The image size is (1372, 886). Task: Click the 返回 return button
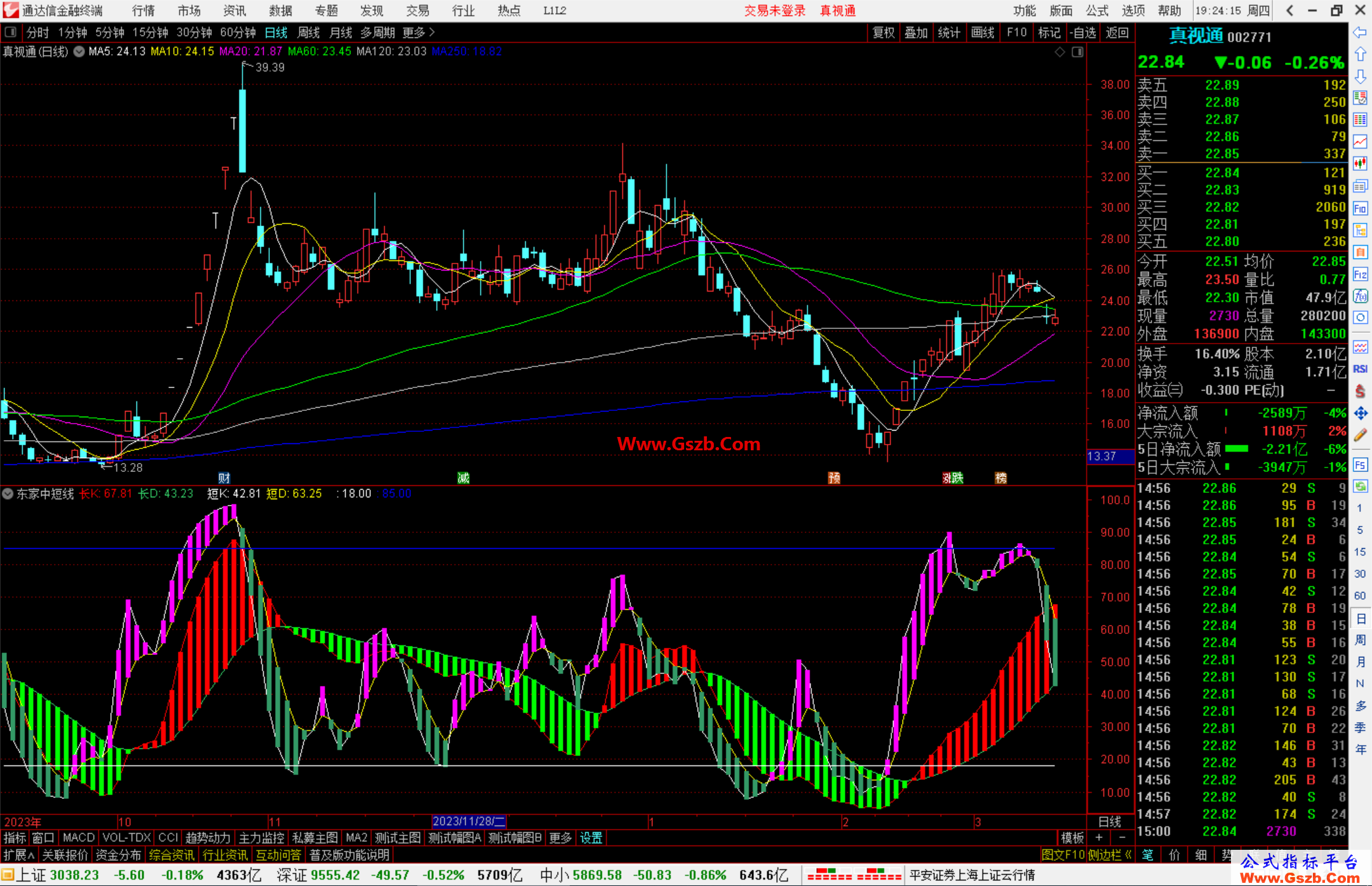[x=1117, y=32]
